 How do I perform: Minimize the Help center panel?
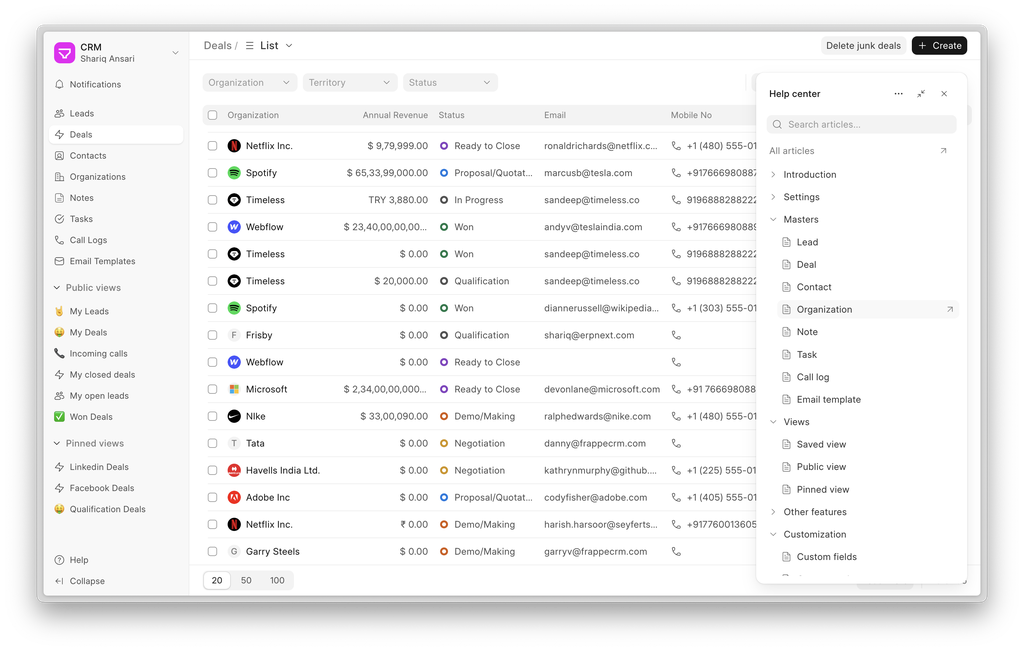click(x=921, y=94)
